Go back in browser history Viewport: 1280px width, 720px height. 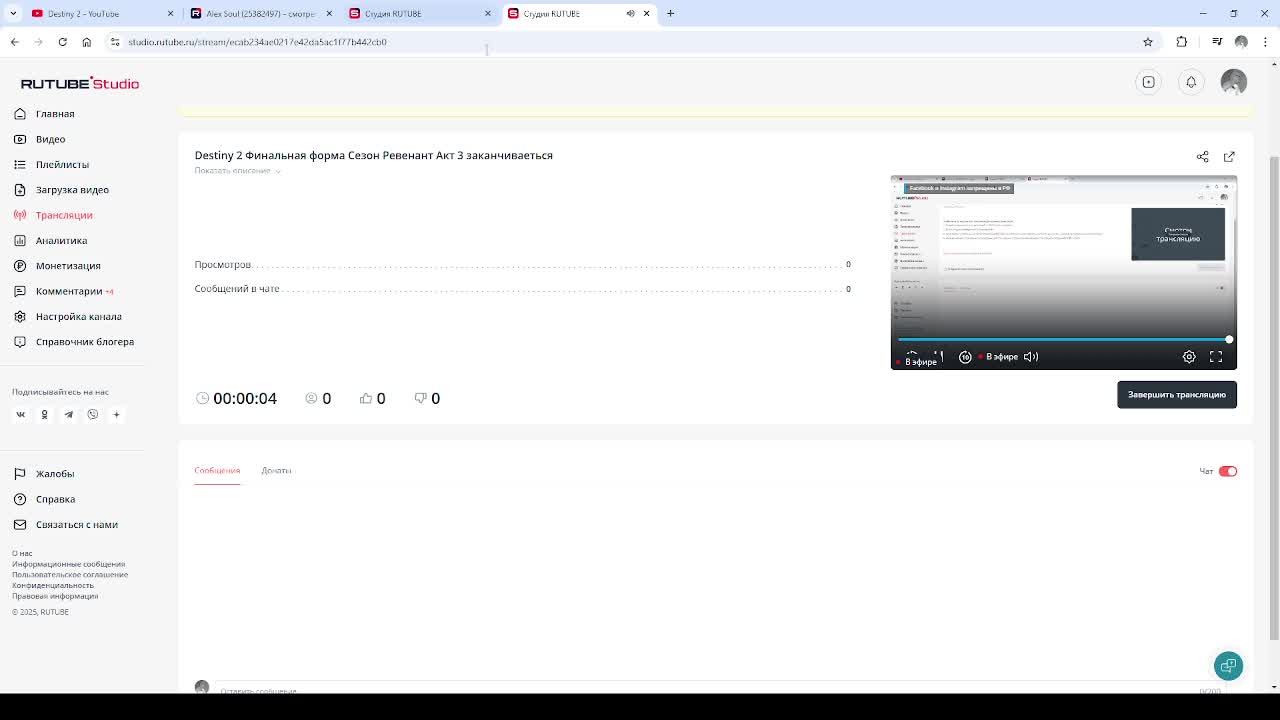coord(14,42)
